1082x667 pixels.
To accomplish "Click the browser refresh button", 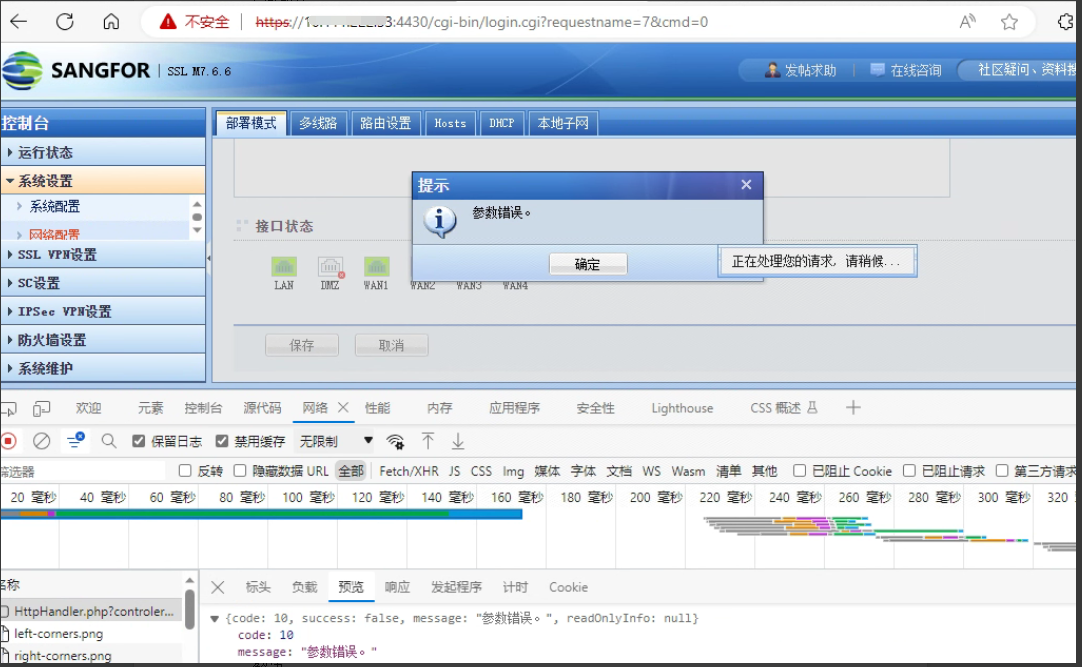I will [x=65, y=22].
